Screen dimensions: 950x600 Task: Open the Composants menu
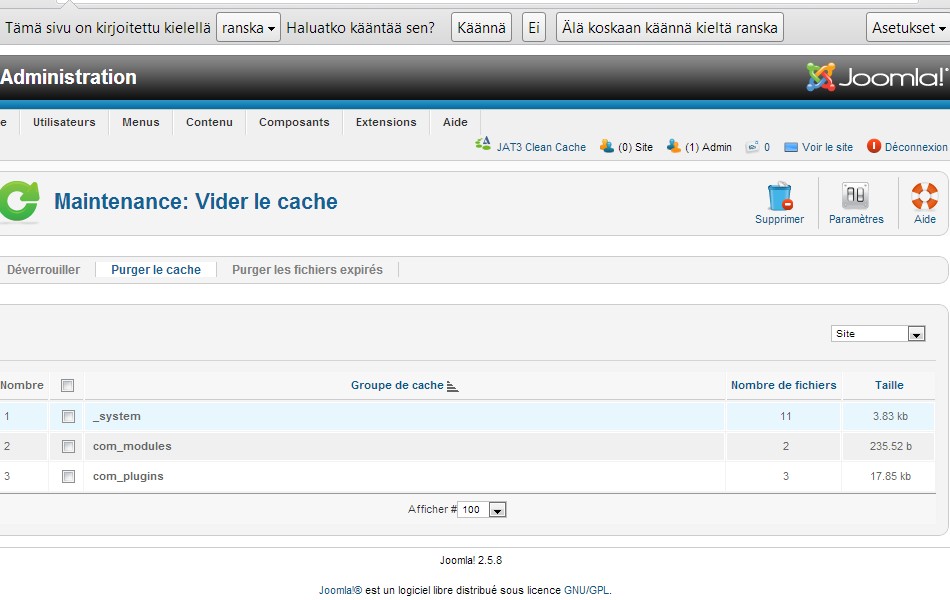click(294, 122)
